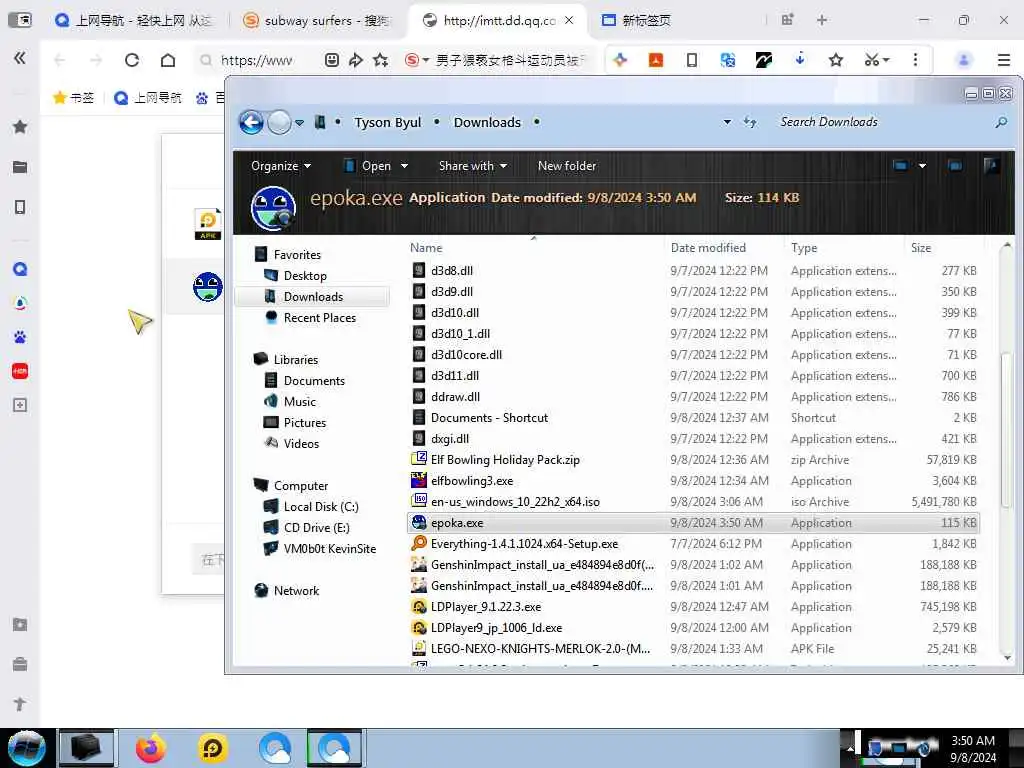Click the Open button in Explorer toolbar

[368, 166]
